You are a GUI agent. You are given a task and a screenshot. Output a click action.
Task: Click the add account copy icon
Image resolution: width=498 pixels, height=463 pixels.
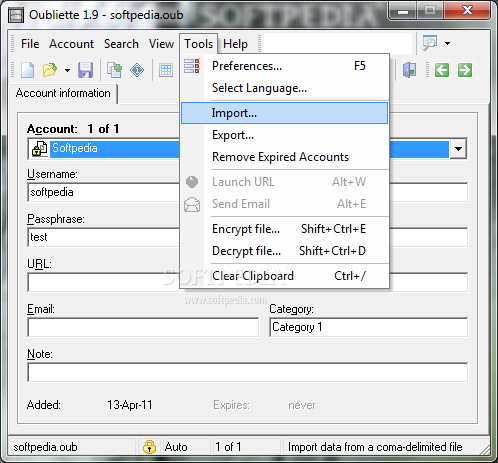coord(114,70)
